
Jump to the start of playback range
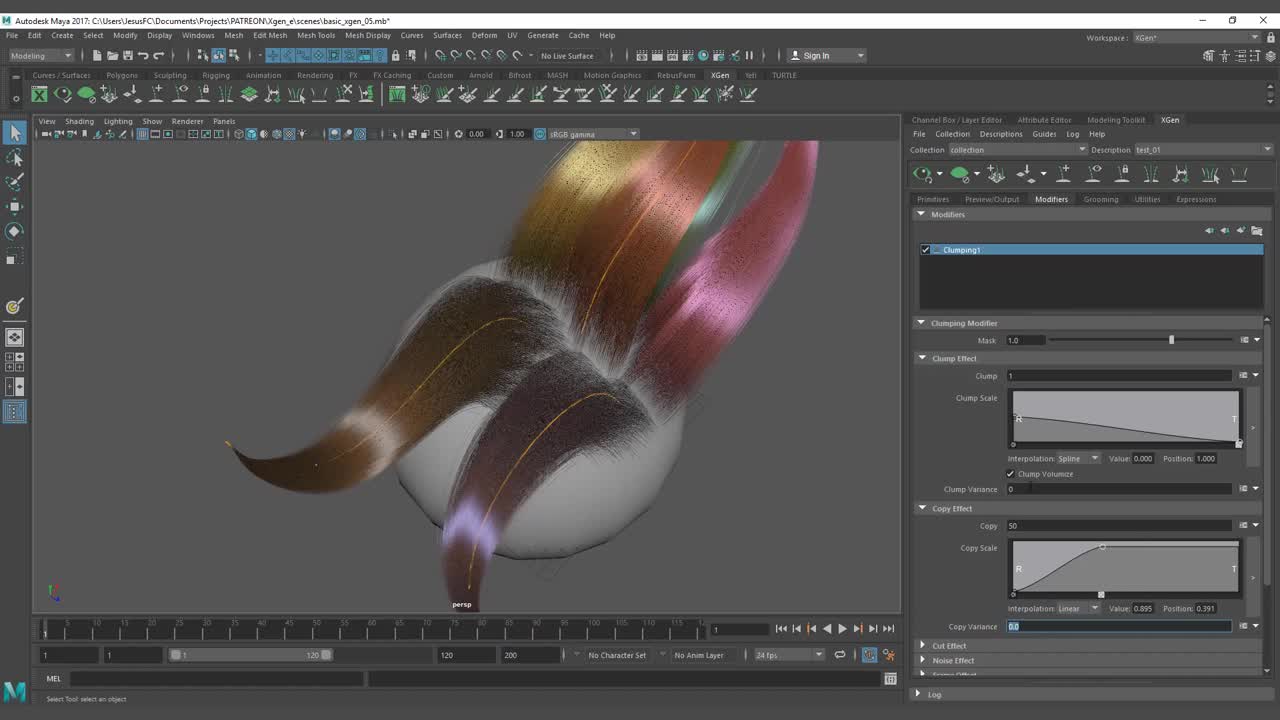click(781, 629)
